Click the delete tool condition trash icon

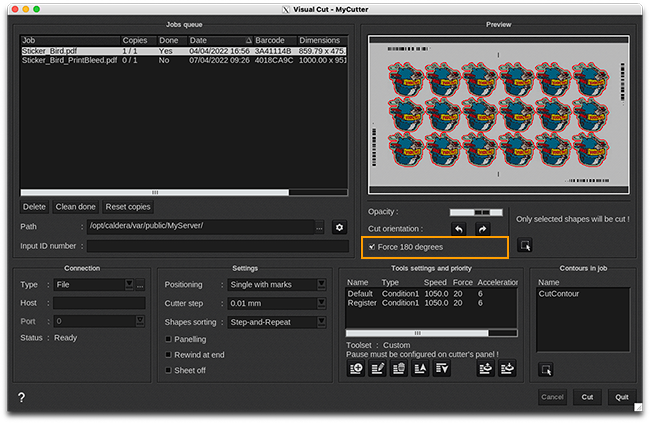399,369
